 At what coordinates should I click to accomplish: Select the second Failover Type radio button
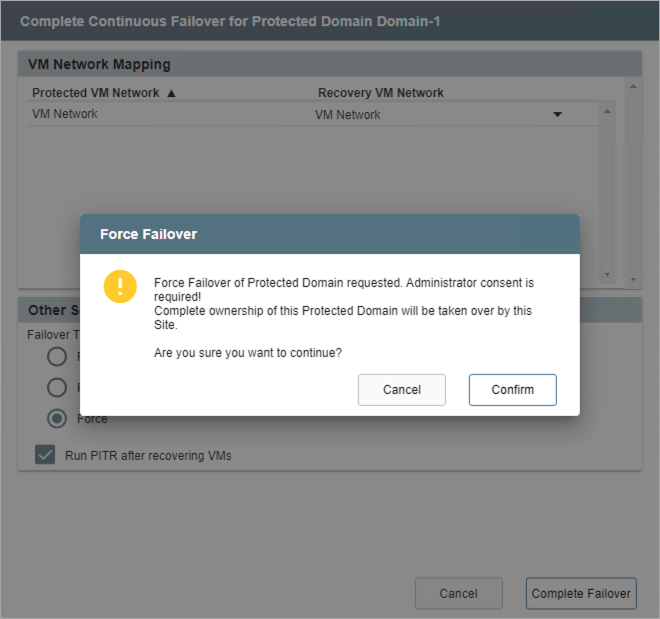click(57, 387)
